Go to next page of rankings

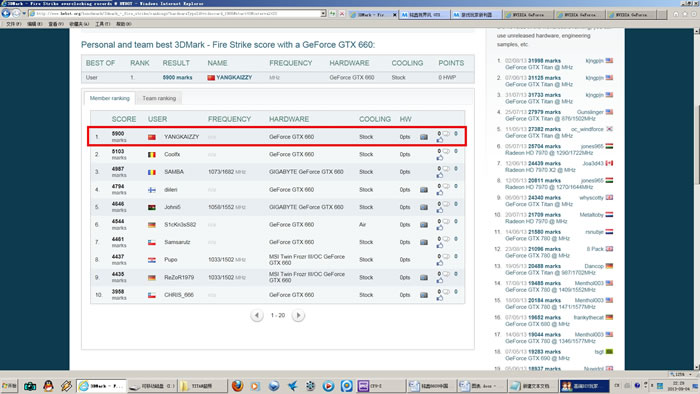[298, 315]
